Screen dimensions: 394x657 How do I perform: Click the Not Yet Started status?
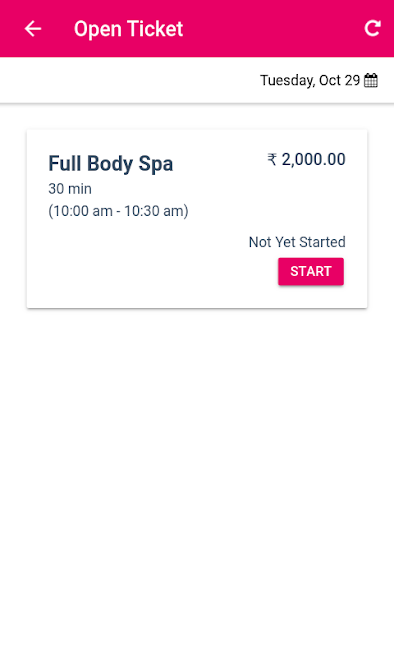(x=297, y=242)
